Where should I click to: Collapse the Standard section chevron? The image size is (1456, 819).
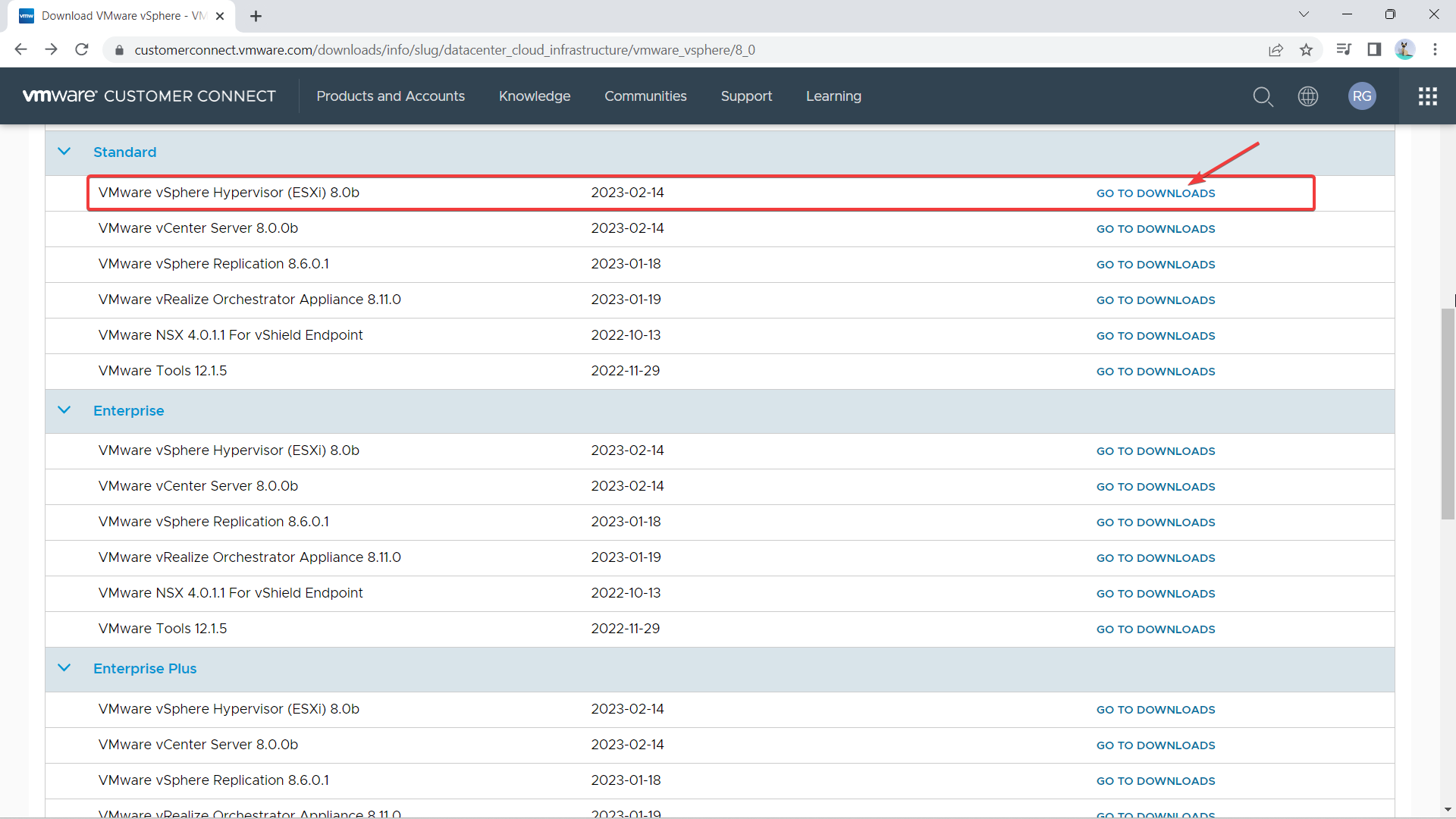pos(64,152)
